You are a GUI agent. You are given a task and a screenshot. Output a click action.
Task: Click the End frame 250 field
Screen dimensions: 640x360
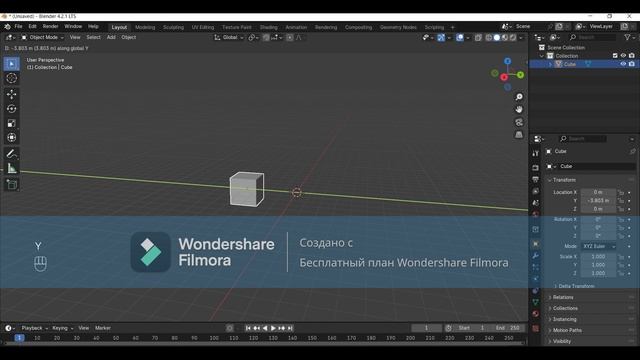(507, 328)
